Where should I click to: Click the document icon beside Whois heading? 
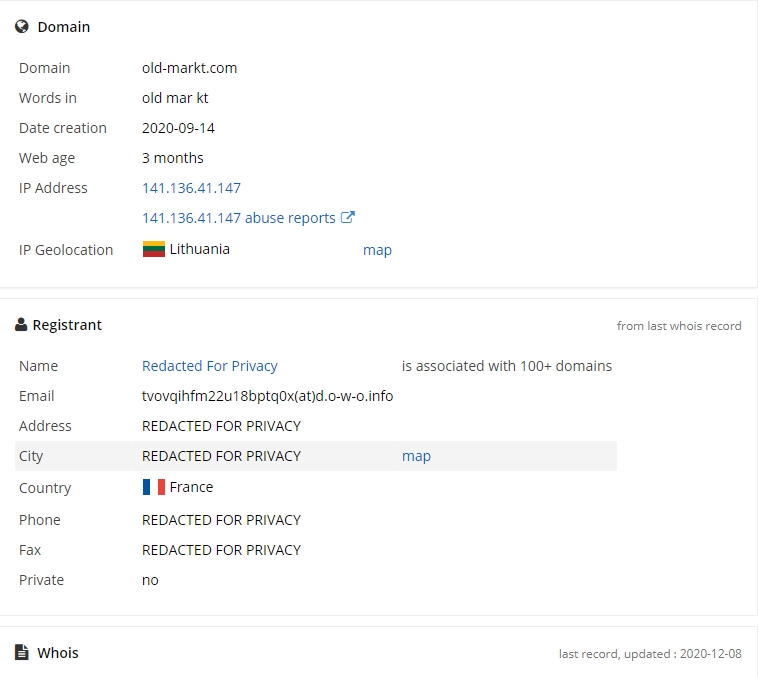[x=21, y=652]
